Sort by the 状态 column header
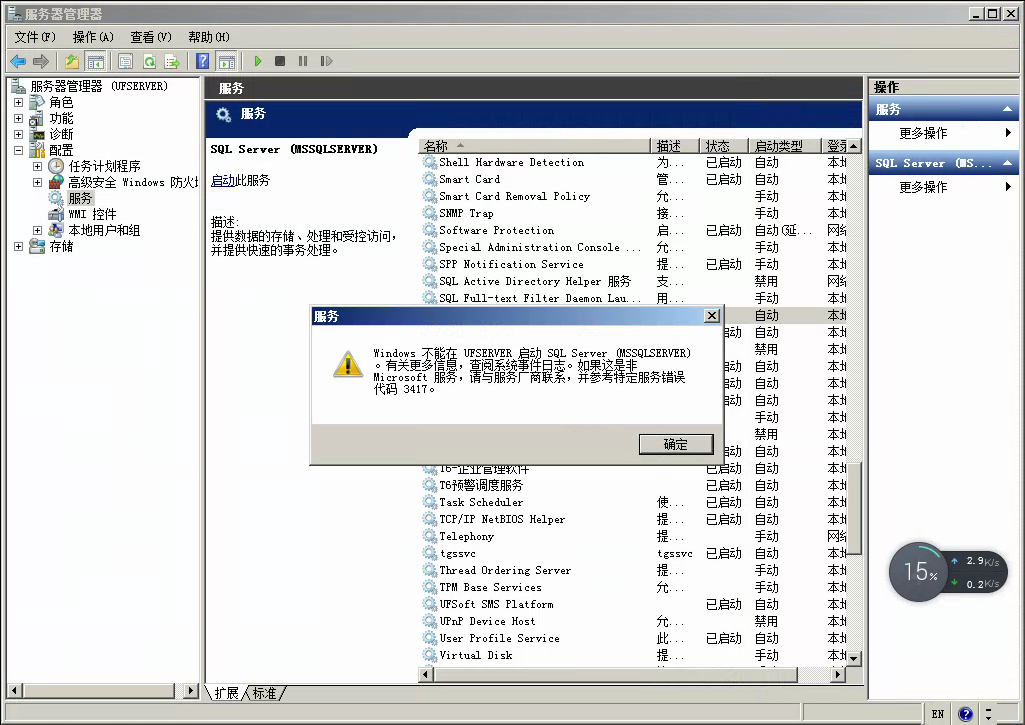 click(x=724, y=146)
